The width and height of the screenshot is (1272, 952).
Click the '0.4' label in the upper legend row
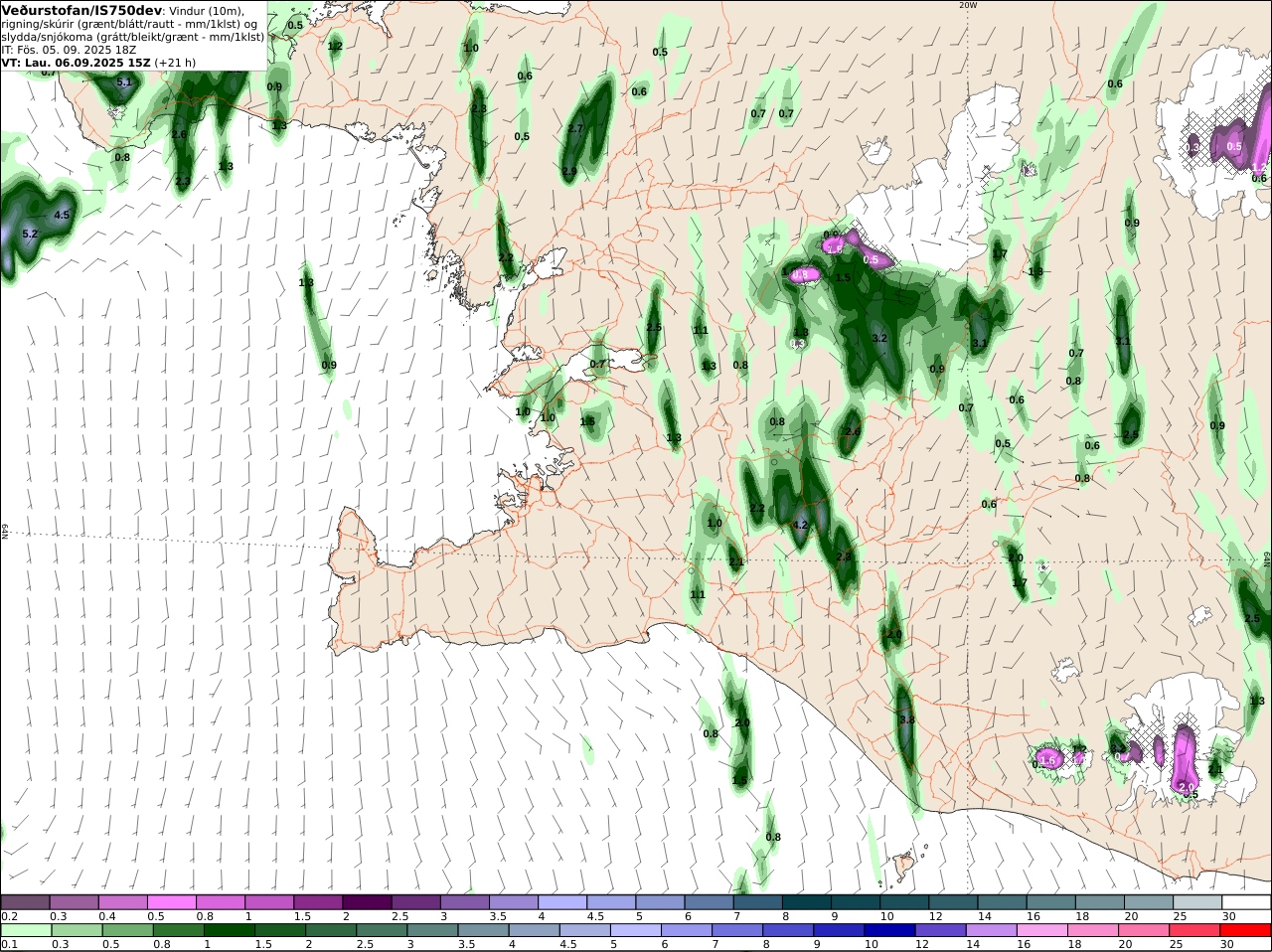tap(107, 916)
